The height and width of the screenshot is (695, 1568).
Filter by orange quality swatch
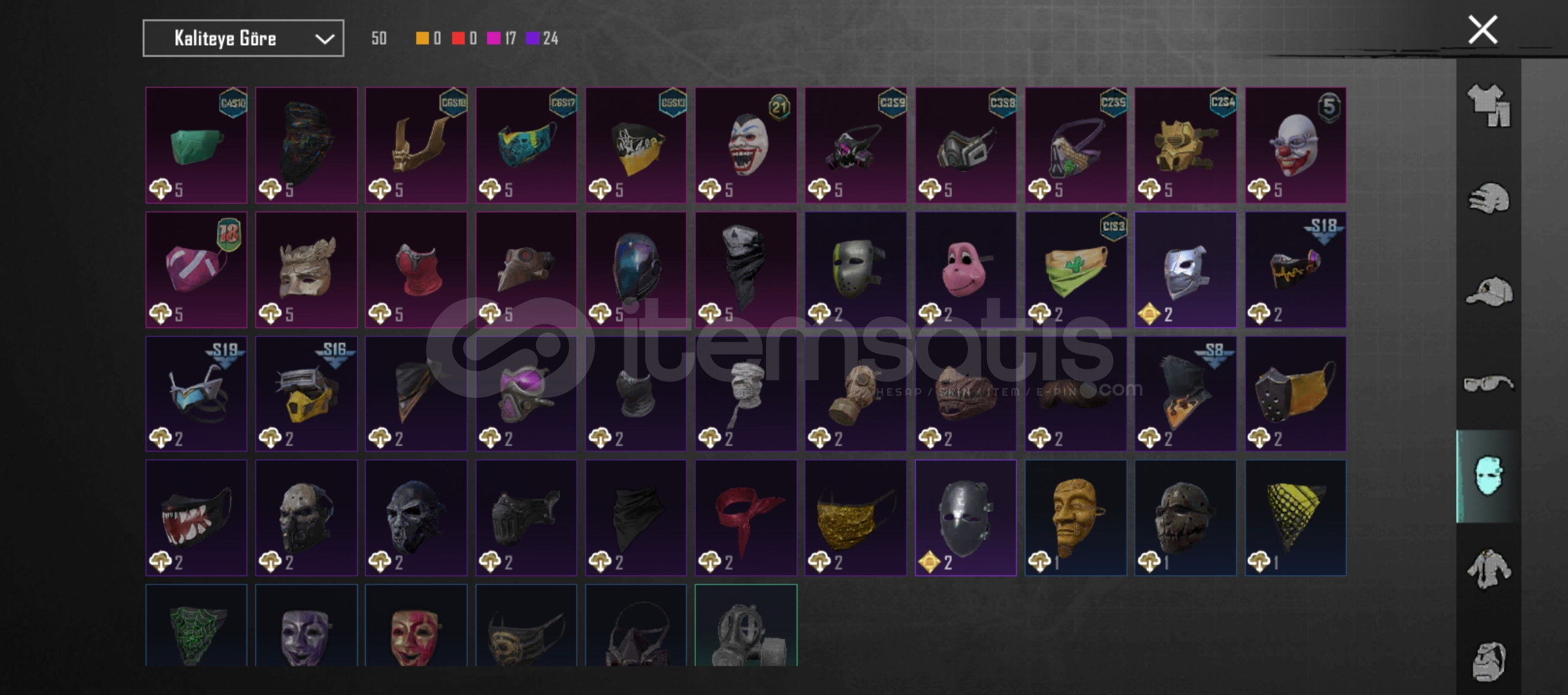coord(428,39)
